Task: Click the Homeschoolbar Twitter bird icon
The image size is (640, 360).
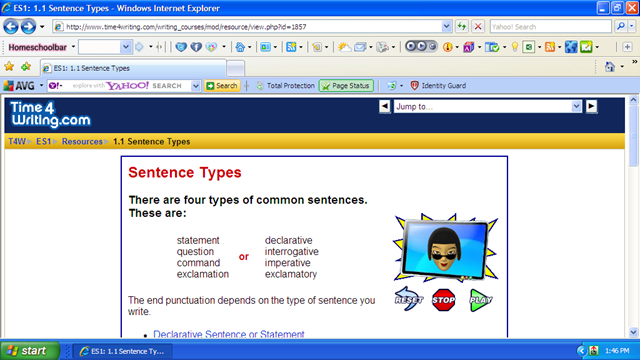Action: (181, 47)
